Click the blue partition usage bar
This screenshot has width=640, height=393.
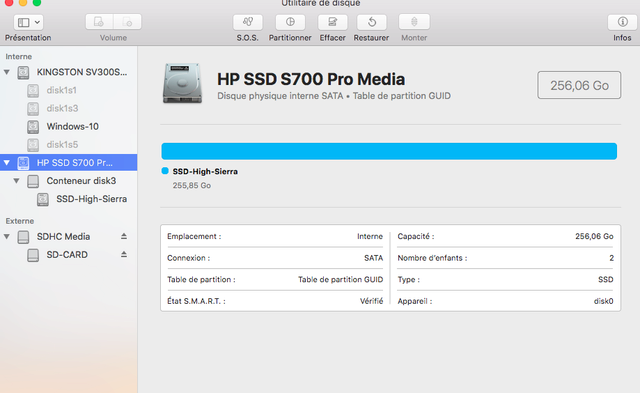(389, 151)
